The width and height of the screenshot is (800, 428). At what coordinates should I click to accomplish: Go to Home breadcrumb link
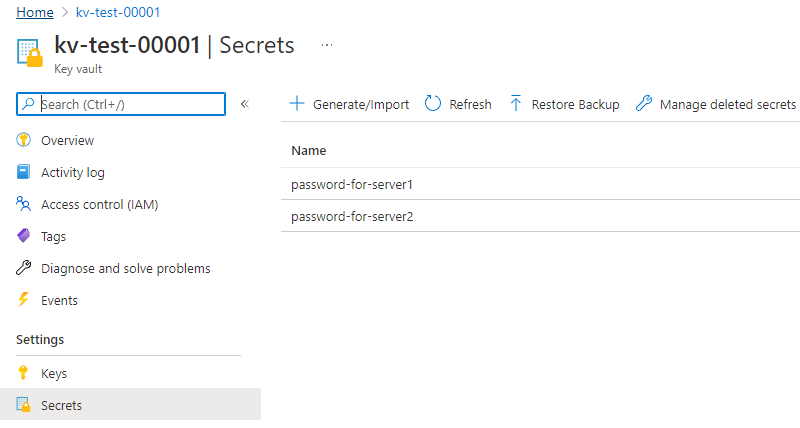click(35, 12)
